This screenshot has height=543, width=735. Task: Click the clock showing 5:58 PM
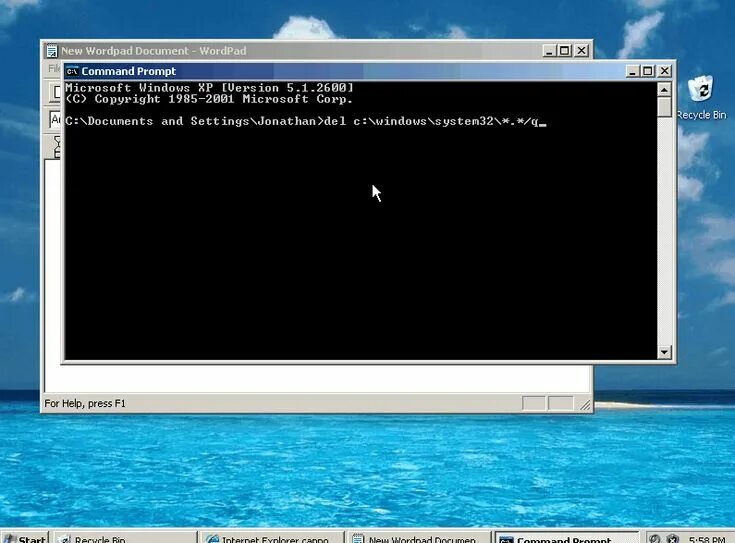point(706,539)
